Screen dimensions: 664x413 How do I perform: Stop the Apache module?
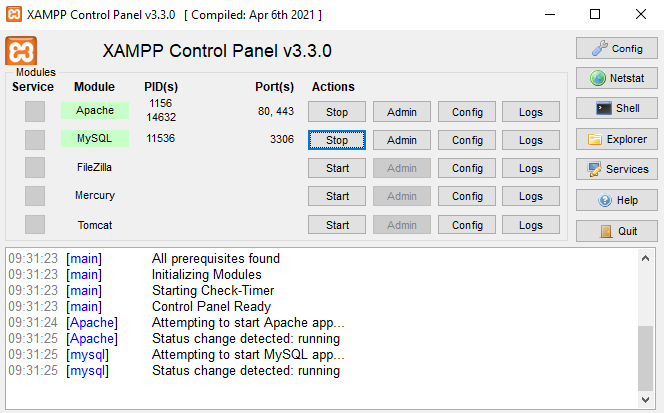[337, 112]
